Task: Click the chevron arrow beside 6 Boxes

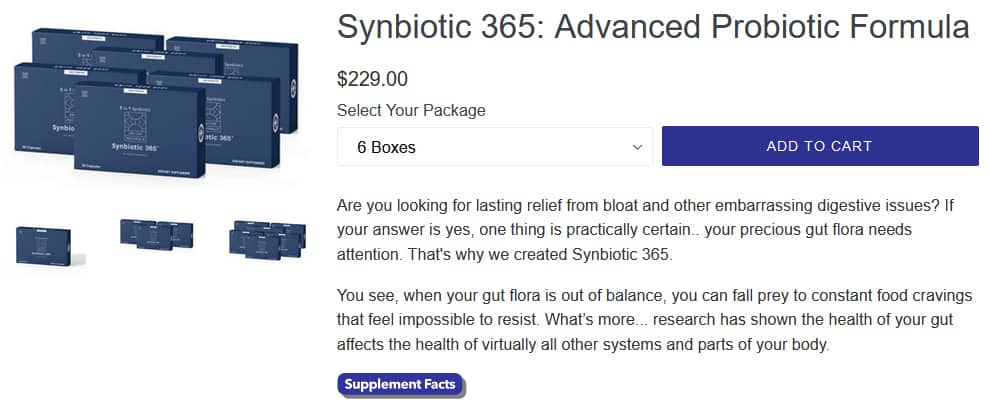Action: point(637,147)
